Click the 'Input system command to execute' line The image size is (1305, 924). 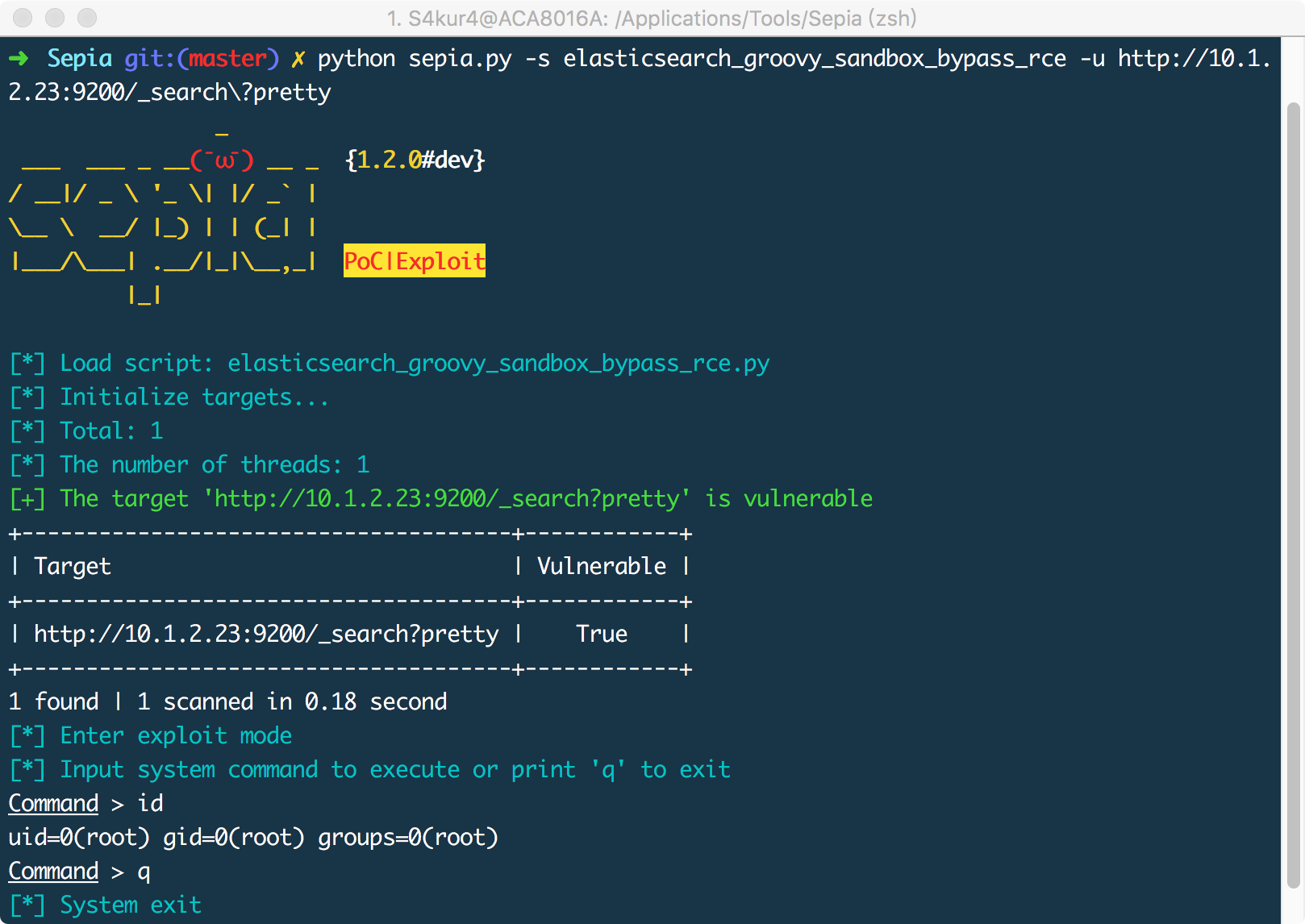tap(370, 770)
